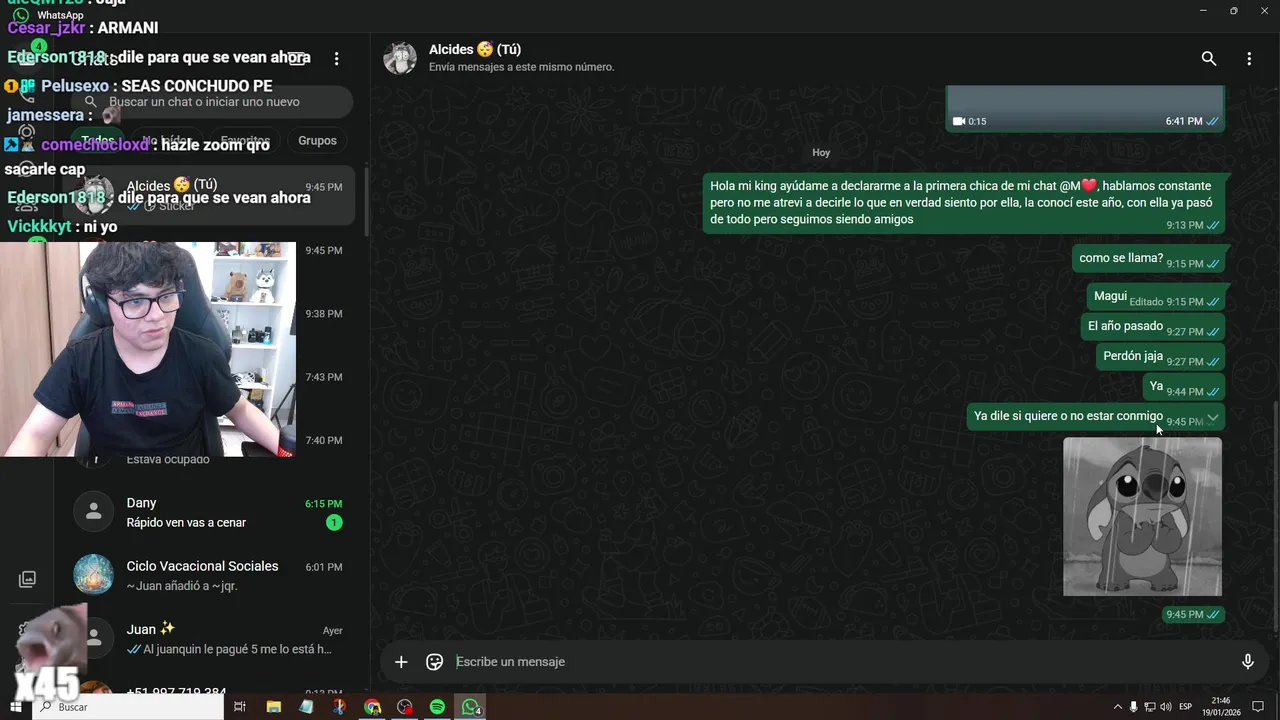Screen dimensions: 1280x720
Task: Play the 0:15 video message
Action: 1085,108
